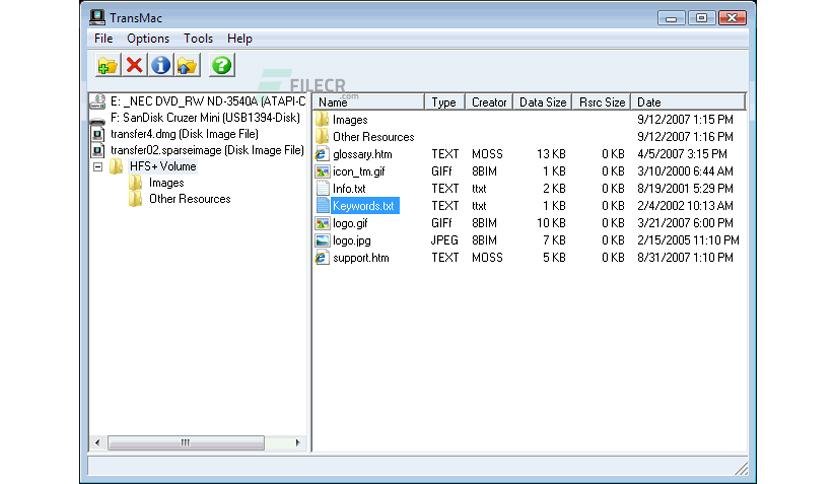
Task: Click the JPEG type cell
Action: coord(444,240)
